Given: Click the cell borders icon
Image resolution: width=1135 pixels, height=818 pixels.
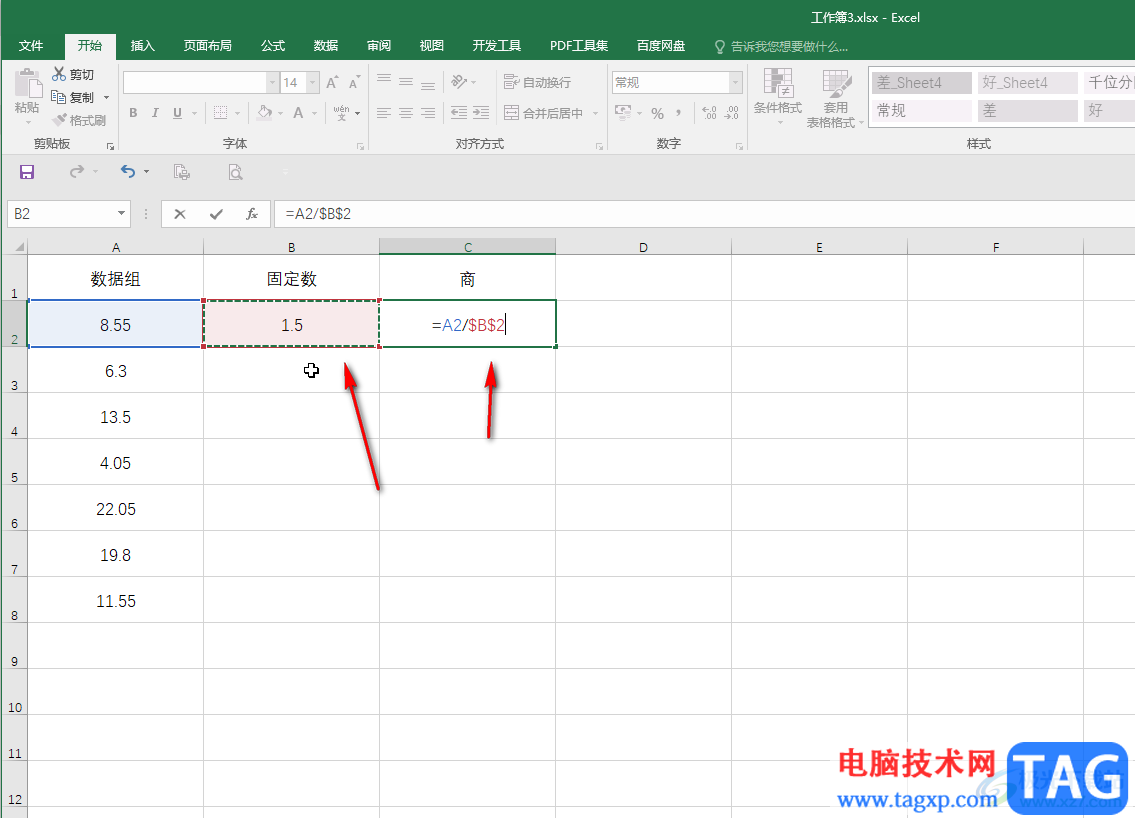Looking at the screenshot, I should tap(221, 113).
